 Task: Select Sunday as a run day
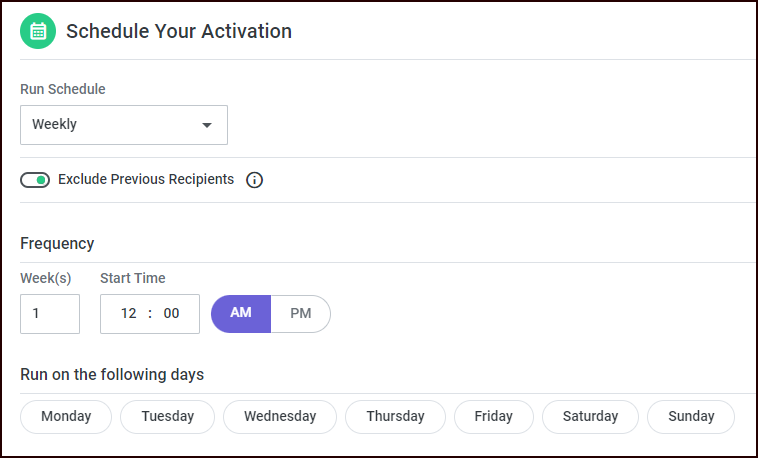tap(690, 416)
